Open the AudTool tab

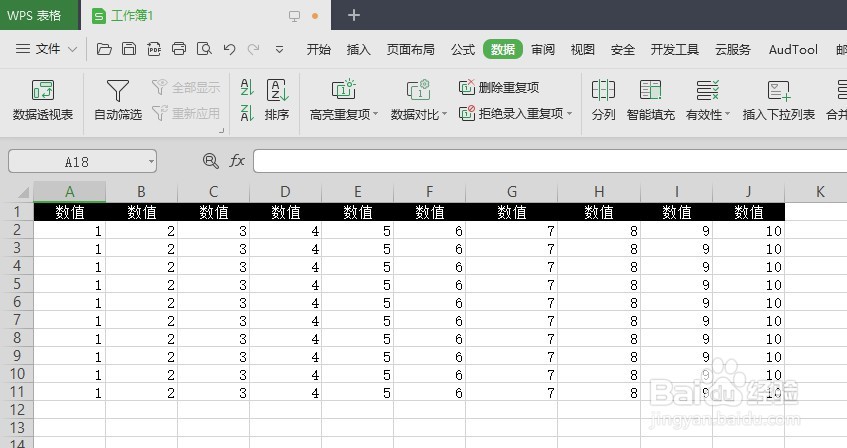[793, 50]
